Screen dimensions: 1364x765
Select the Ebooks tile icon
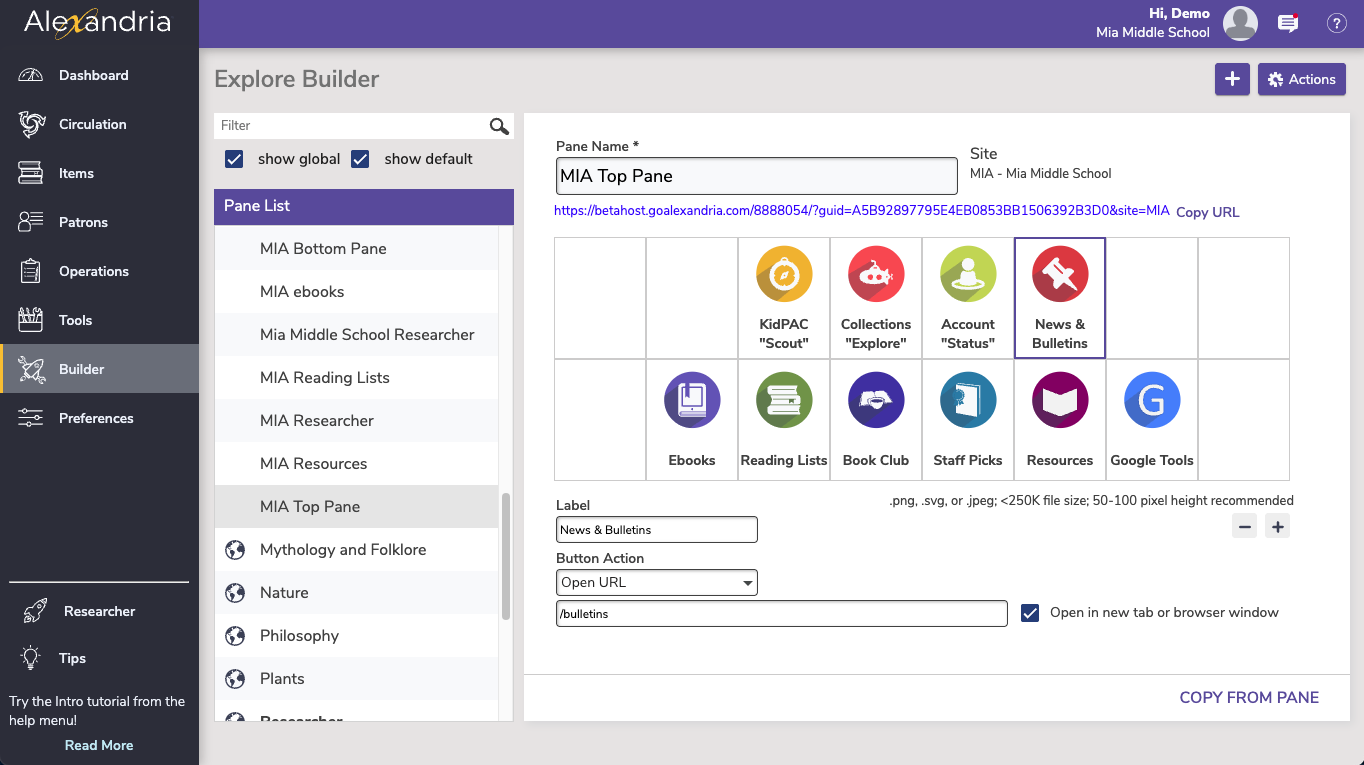click(x=692, y=400)
